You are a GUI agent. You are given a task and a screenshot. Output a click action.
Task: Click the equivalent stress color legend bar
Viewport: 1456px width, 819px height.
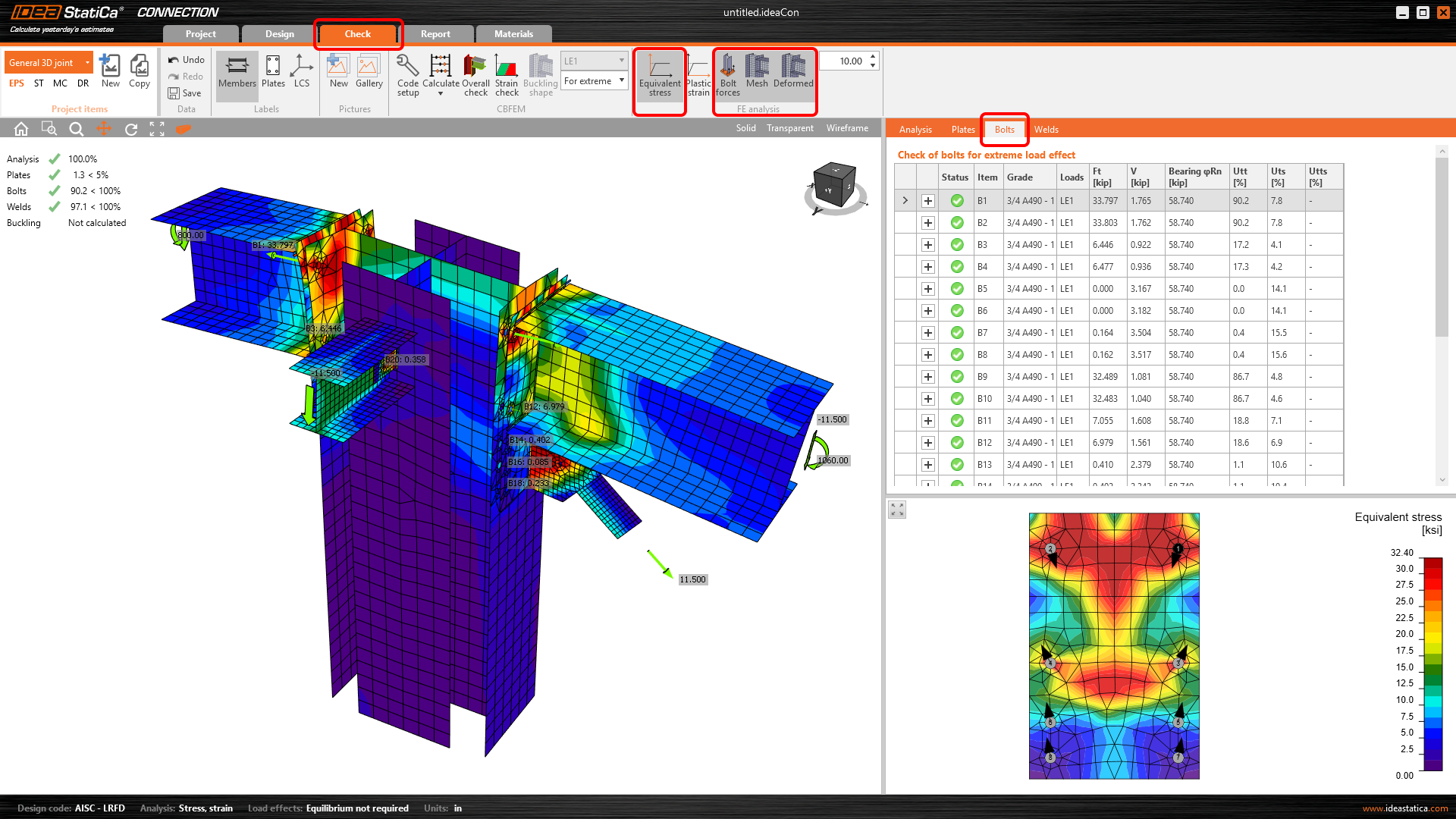(x=1432, y=664)
